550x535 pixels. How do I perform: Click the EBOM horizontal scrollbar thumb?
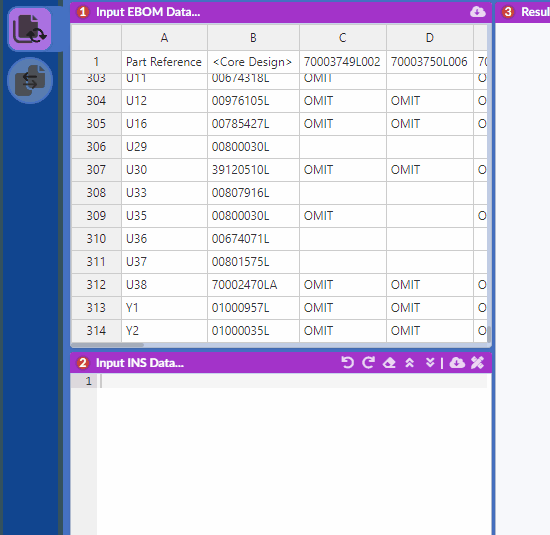point(107,345)
